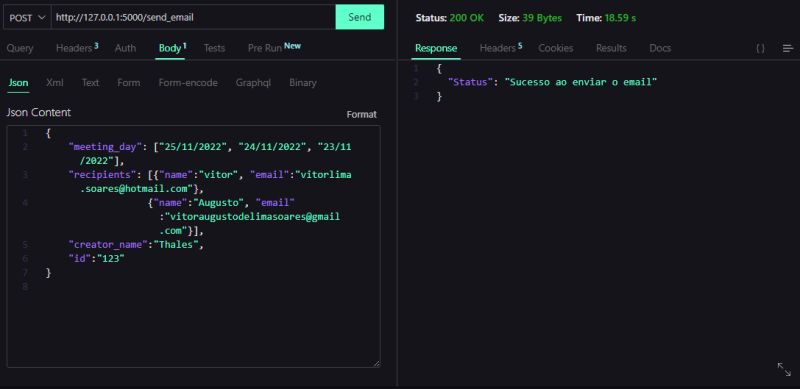Click inside the Json Content editor
The image size is (800, 389).
tap(193, 246)
